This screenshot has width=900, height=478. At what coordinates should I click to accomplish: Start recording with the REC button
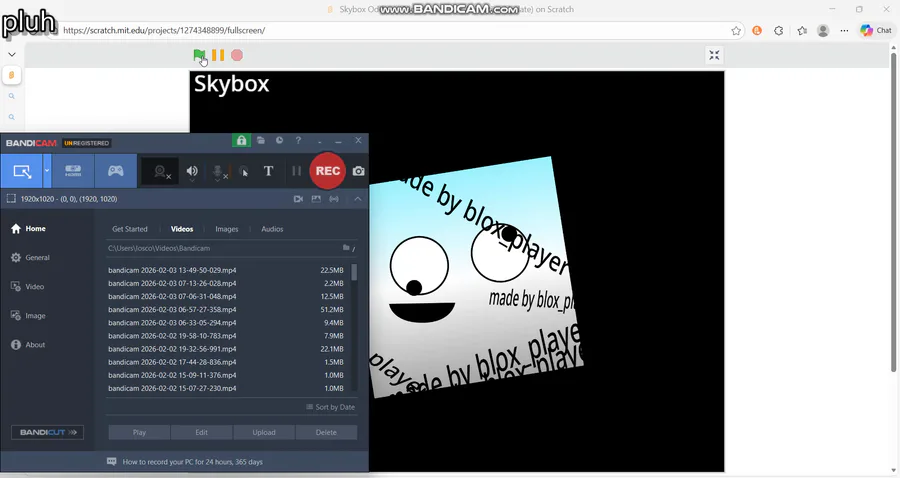tap(328, 171)
